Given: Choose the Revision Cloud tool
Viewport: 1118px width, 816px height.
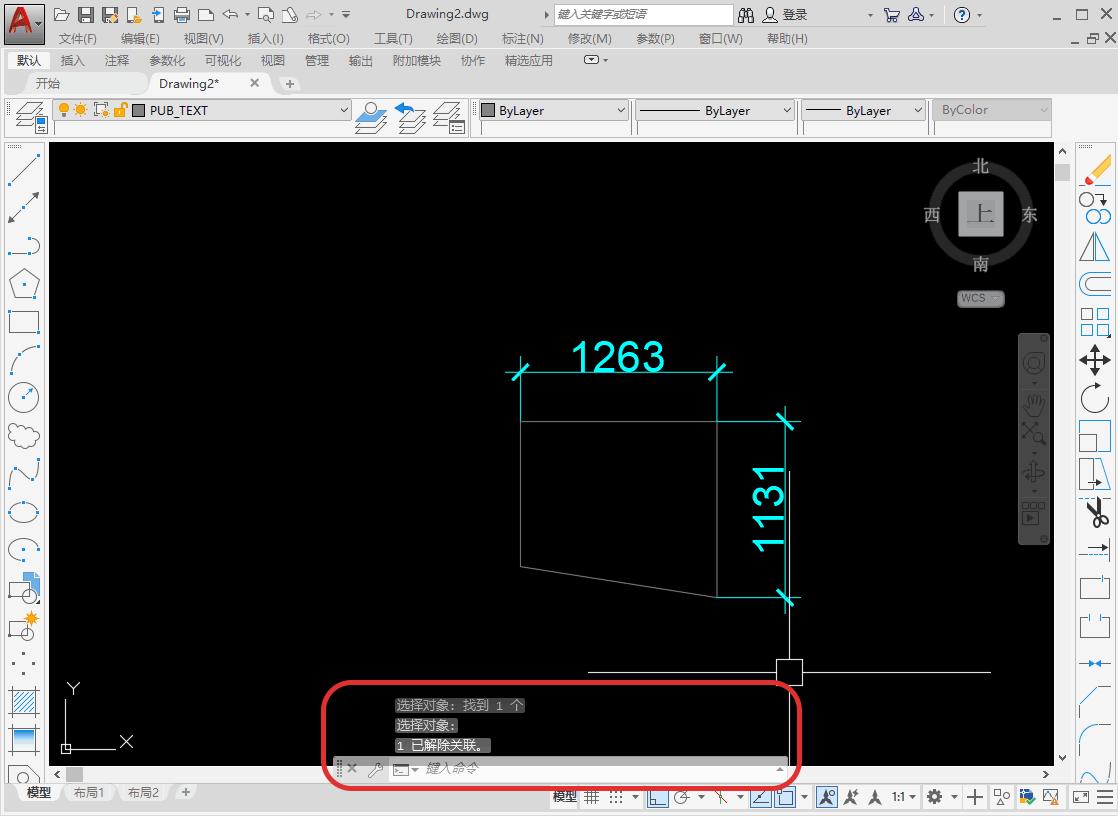Looking at the screenshot, I should [23, 436].
